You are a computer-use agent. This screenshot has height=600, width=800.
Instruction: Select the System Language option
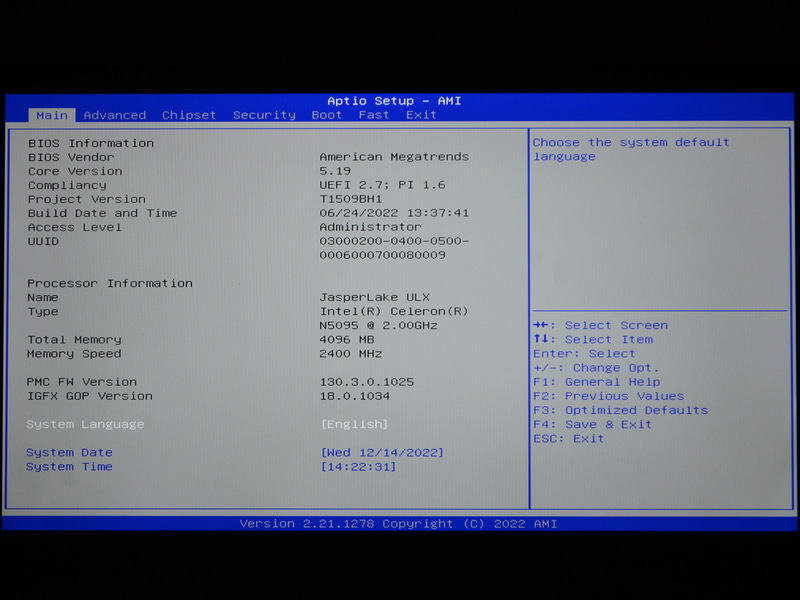tap(85, 424)
